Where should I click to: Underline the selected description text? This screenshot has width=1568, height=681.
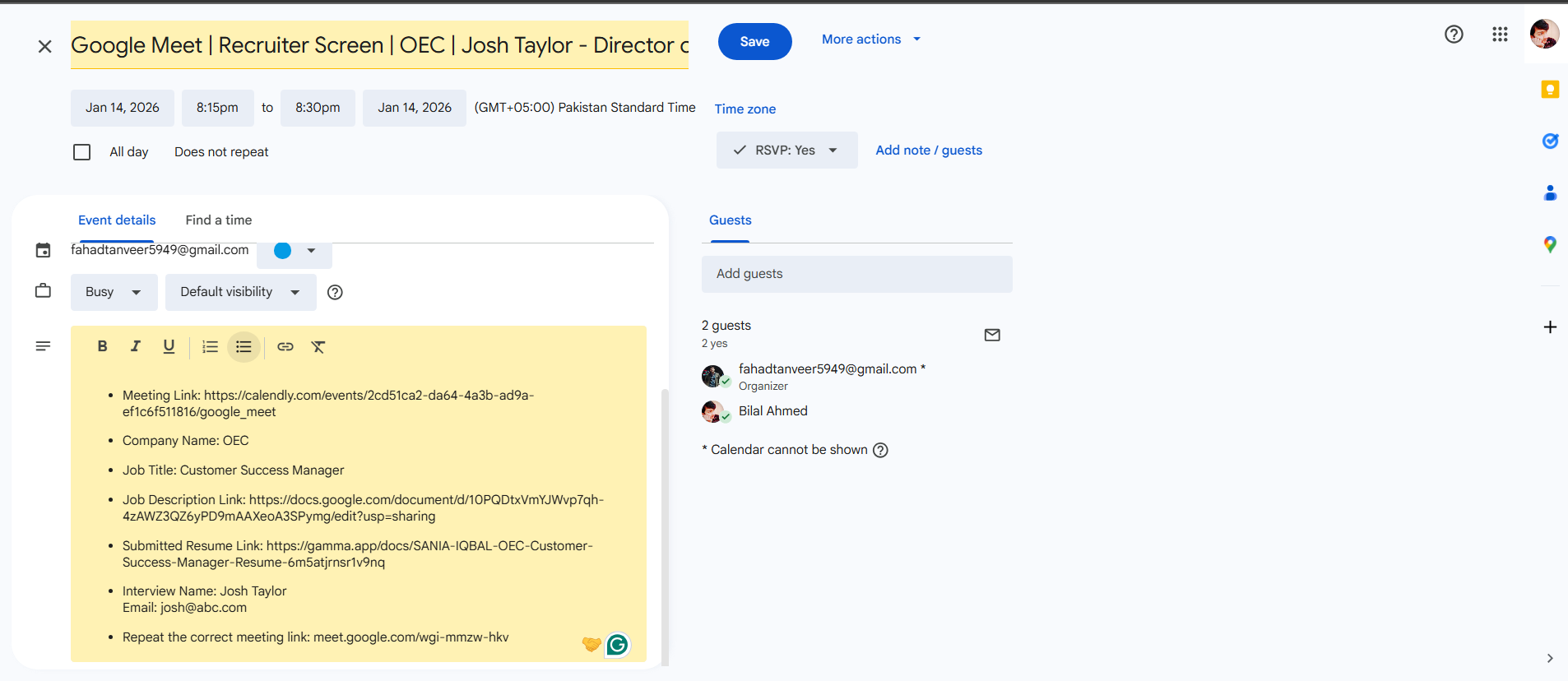tap(169, 346)
